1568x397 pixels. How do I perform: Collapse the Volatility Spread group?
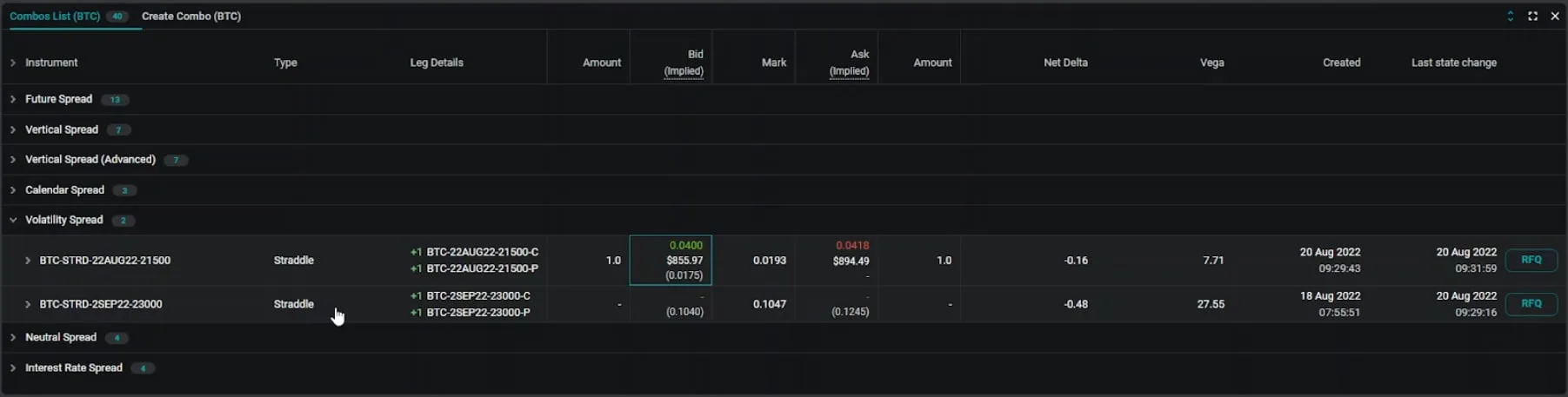13,221
